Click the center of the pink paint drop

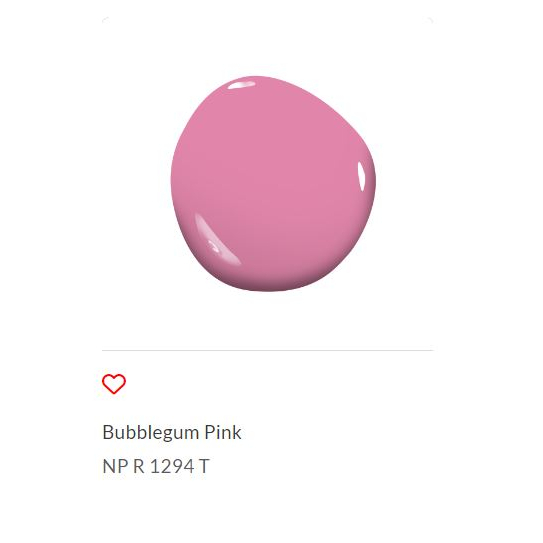tap(273, 184)
